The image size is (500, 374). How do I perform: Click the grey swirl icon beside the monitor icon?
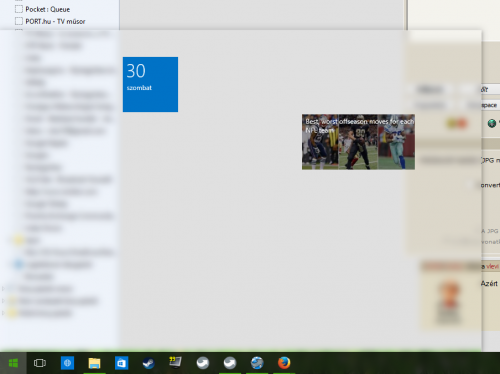[x=203, y=363]
